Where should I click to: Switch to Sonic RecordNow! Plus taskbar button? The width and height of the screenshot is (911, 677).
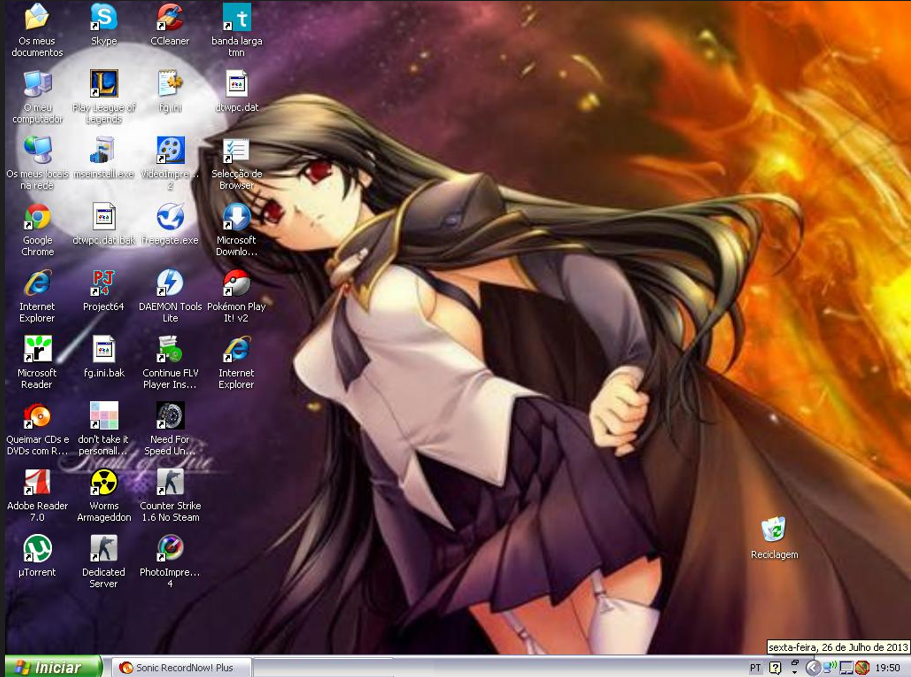pos(183,668)
